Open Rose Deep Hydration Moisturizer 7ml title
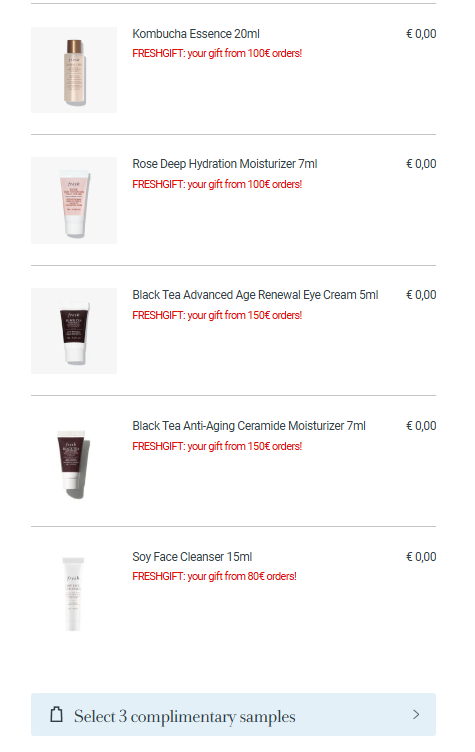Image resolution: width=475 pixels, height=752 pixels. point(225,164)
